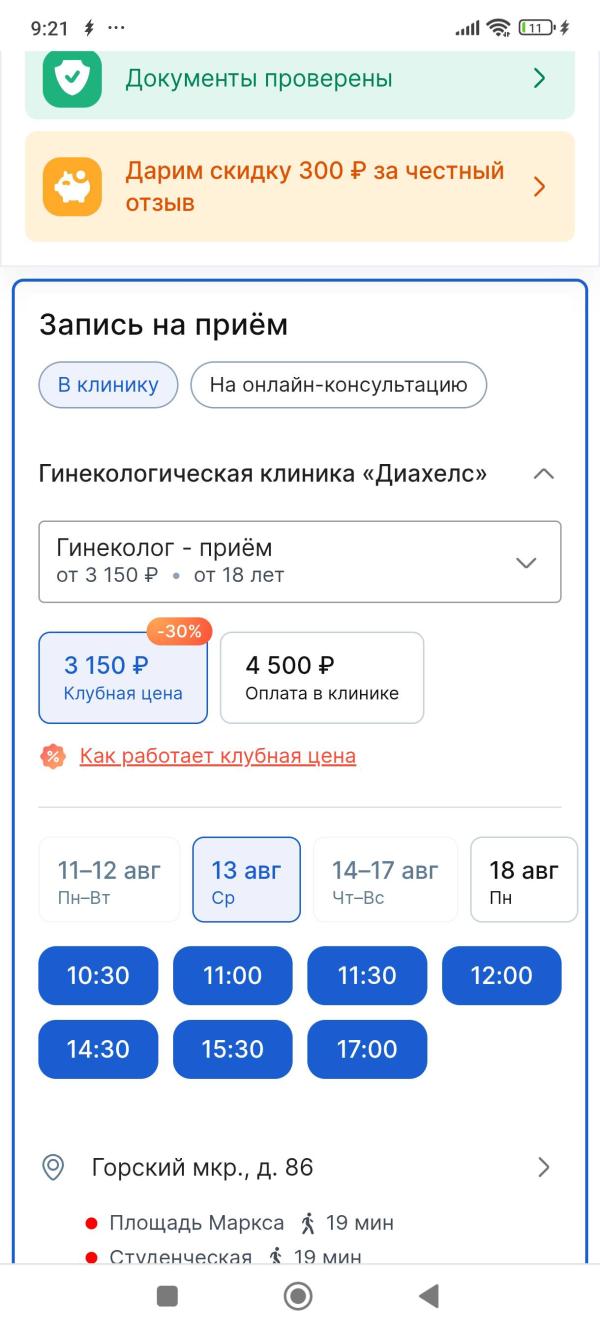Select the 13 авг Ср date tab
Viewport: 600px width, 1333px height.
(x=246, y=879)
